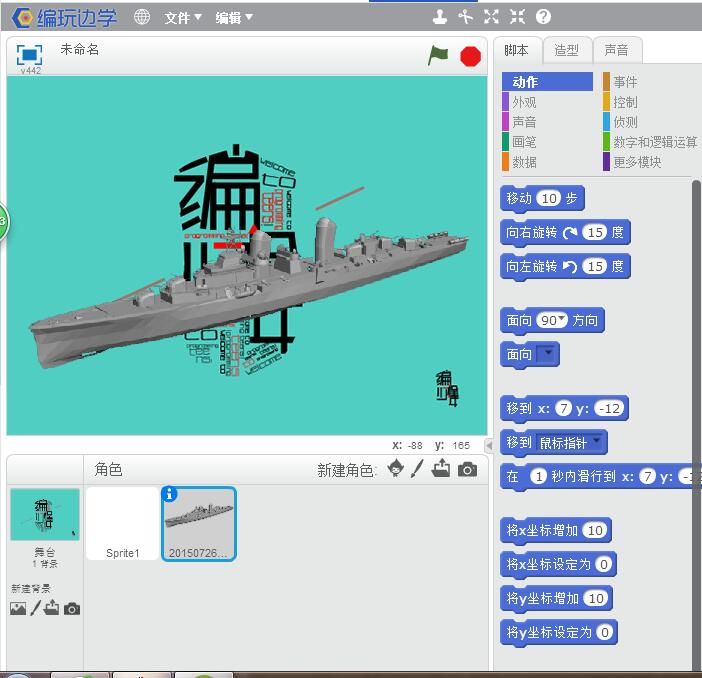Open the help question mark tool
This screenshot has height=678, width=702.
[x=543, y=16]
